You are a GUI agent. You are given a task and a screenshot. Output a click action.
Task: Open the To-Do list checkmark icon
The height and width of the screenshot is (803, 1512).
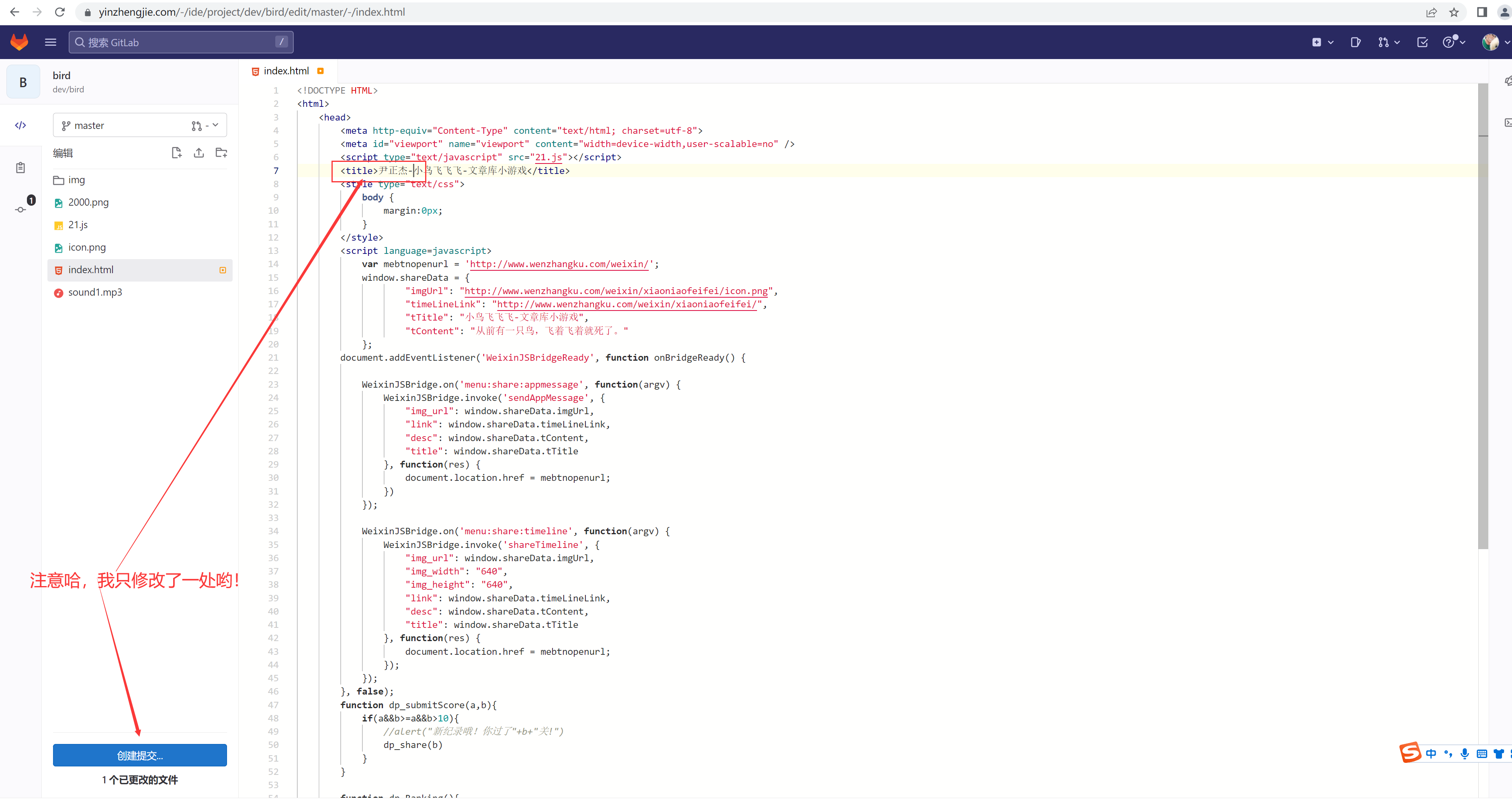point(1423,42)
